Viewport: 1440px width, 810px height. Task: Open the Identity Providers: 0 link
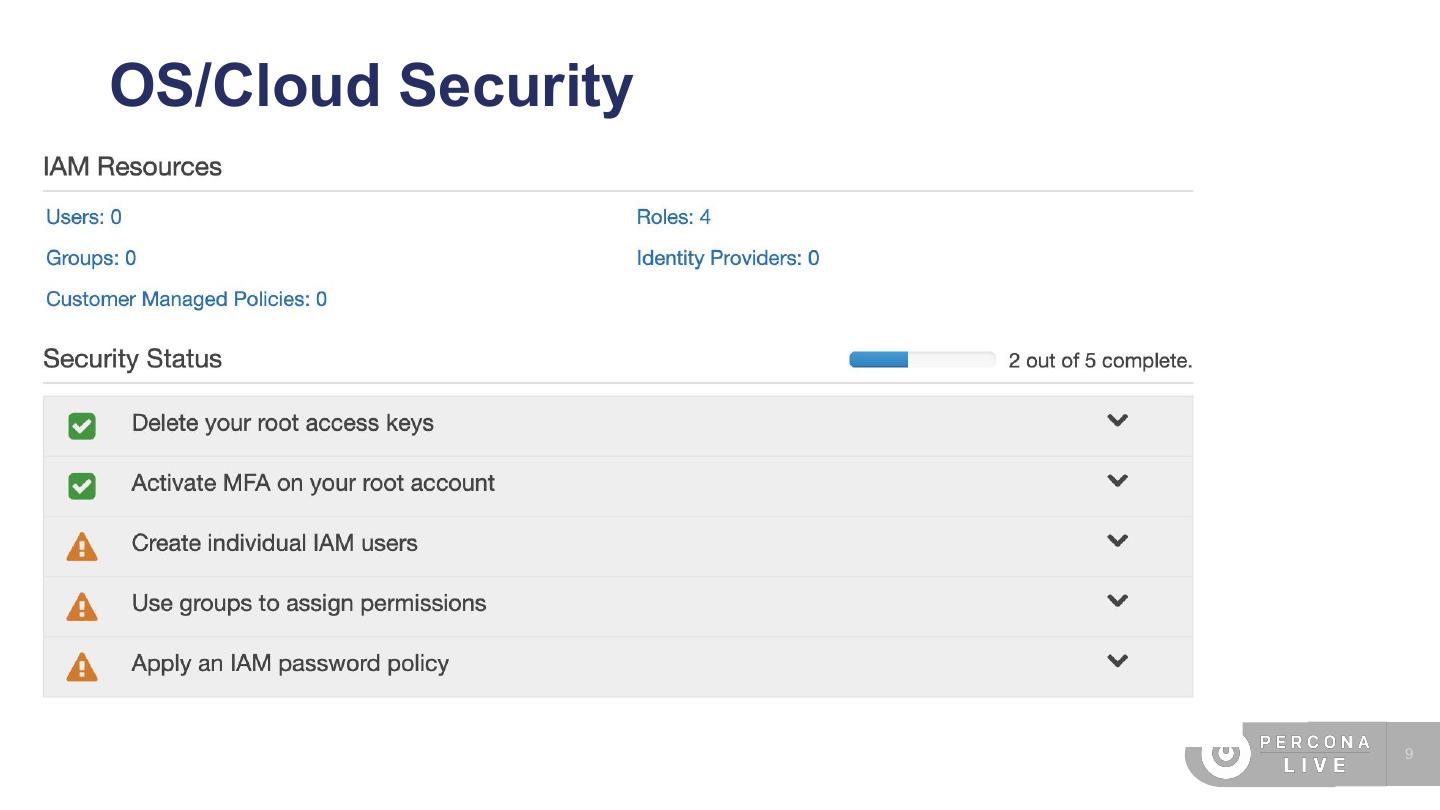[727, 258]
